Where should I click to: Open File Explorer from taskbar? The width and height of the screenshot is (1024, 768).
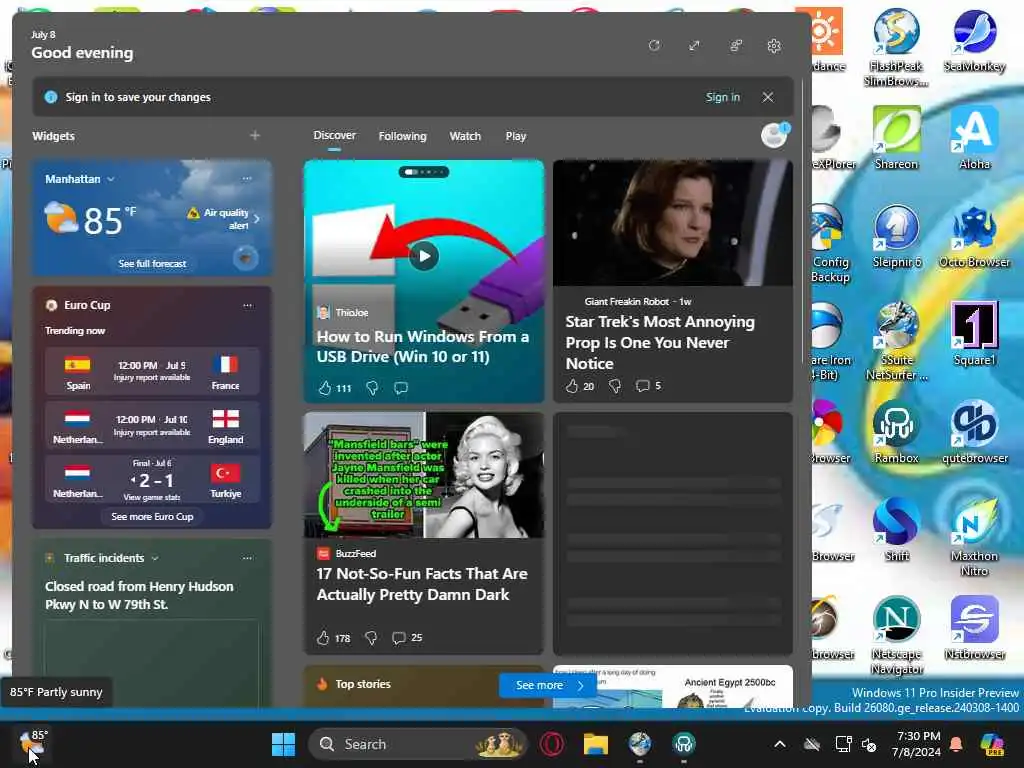(596, 744)
